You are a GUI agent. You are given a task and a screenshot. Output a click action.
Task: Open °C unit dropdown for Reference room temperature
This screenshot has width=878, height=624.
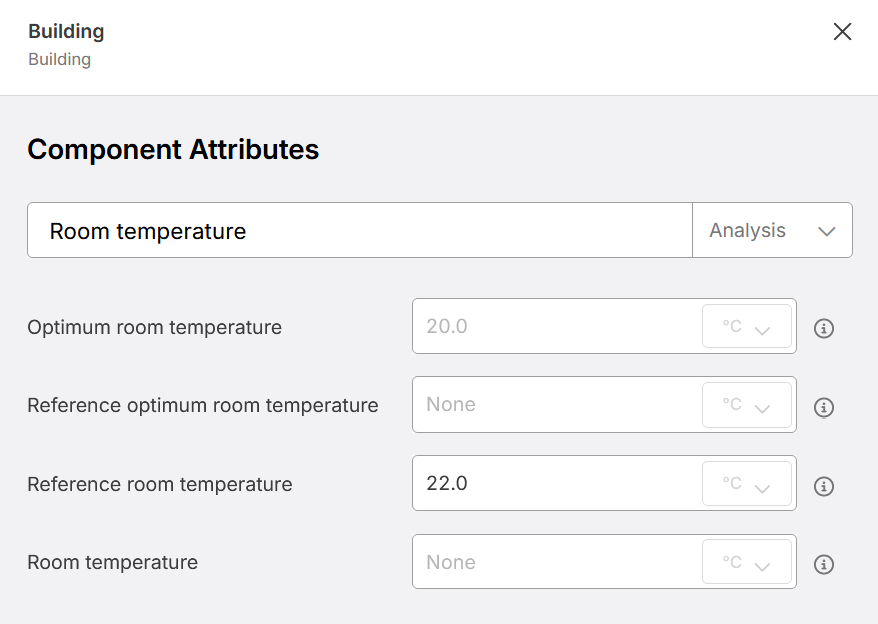tap(746, 483)
